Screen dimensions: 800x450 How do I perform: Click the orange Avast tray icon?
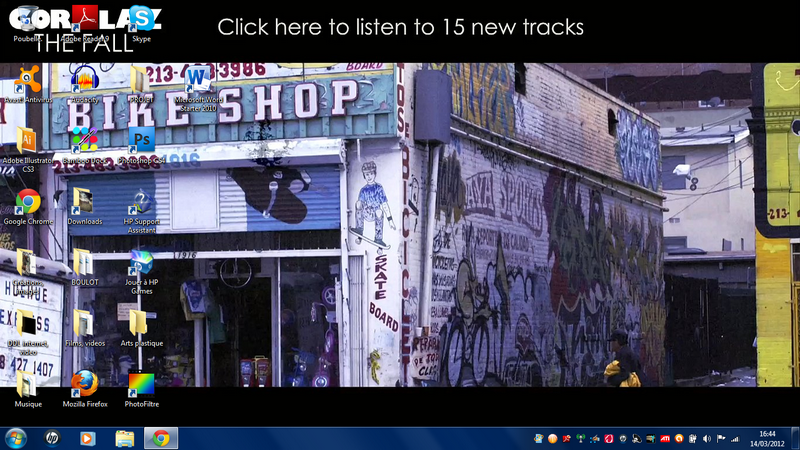[679, 438]
